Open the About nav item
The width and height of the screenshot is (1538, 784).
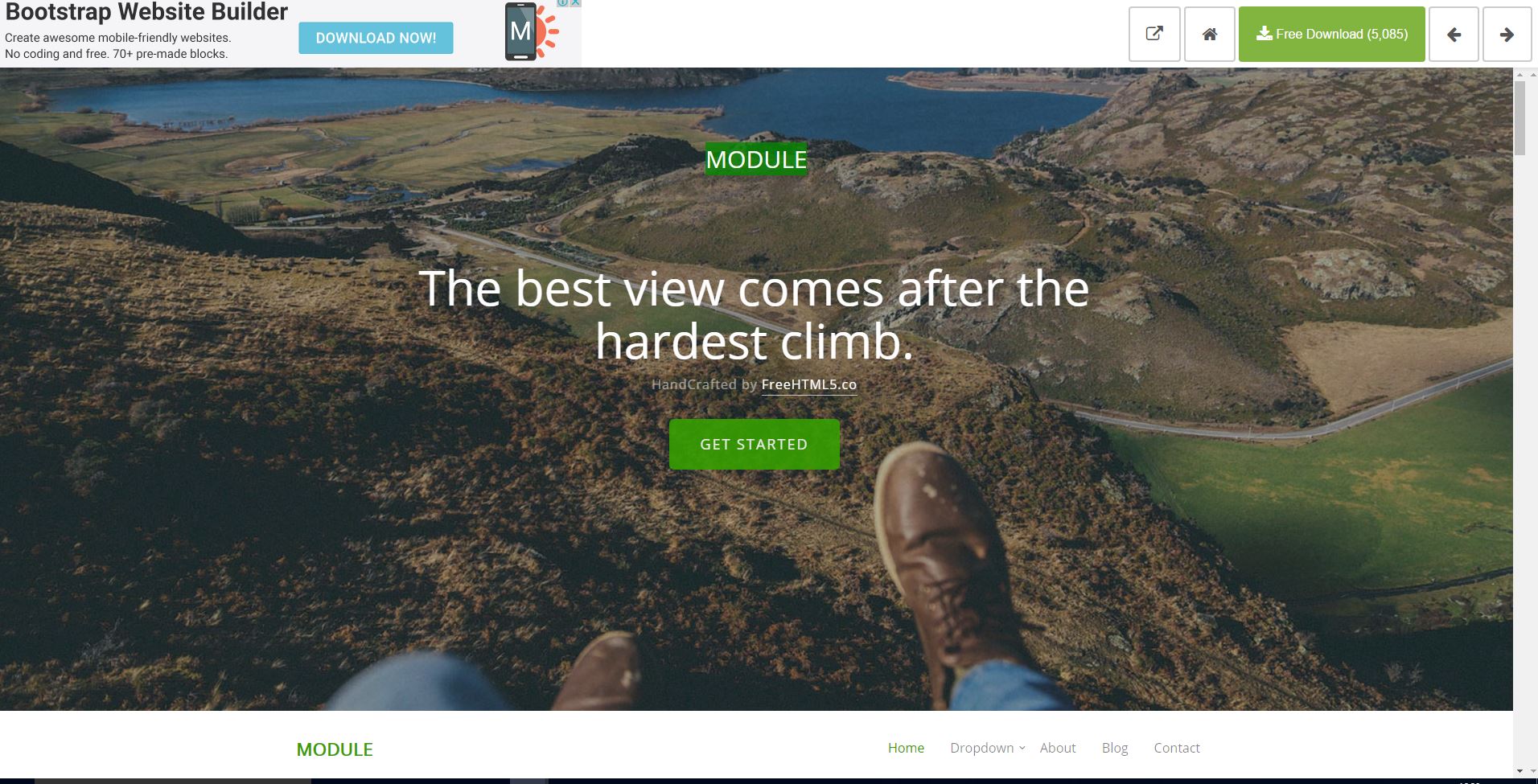1057,748
